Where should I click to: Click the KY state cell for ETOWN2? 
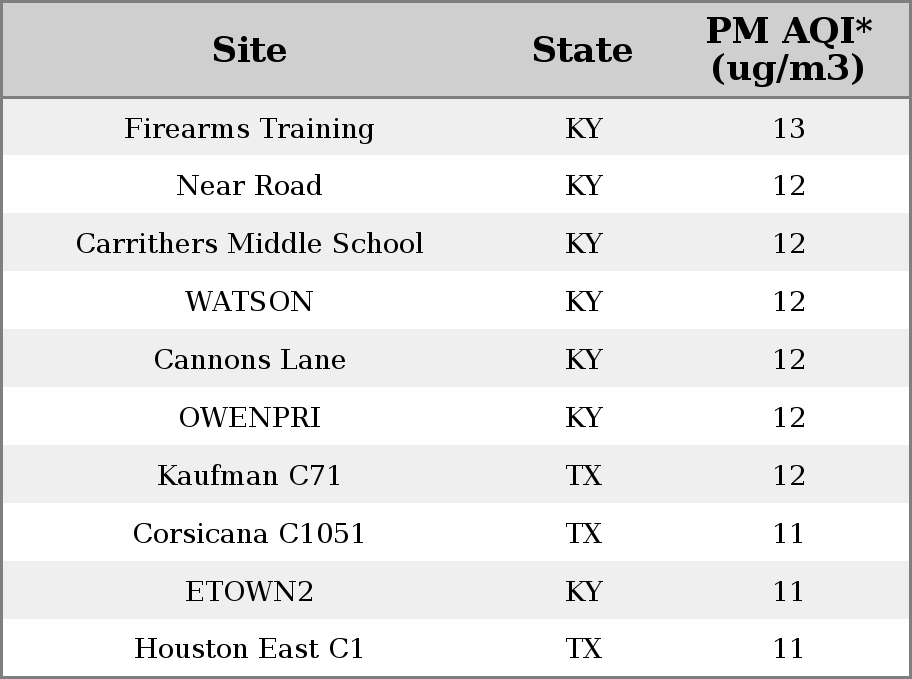(x=583, y=592)
